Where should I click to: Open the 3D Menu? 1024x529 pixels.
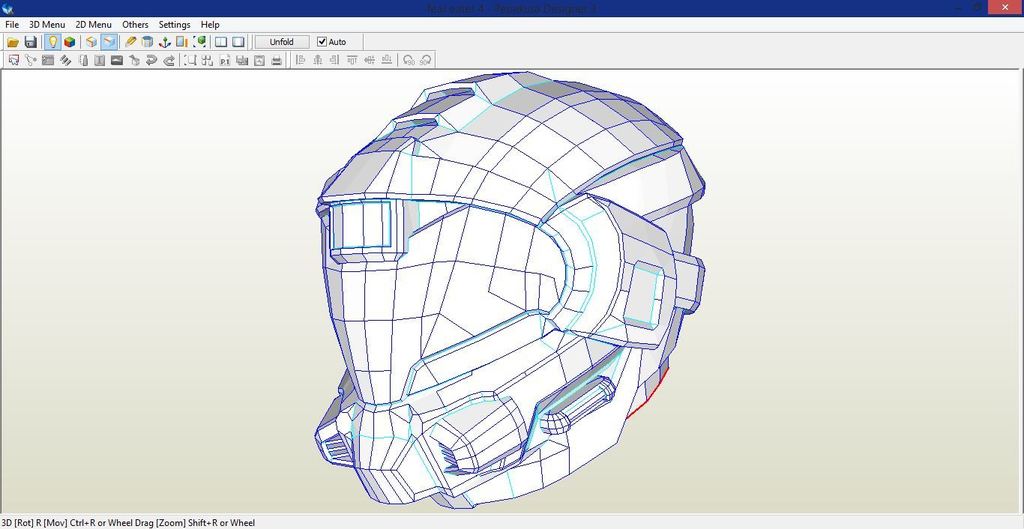pos(47,24)
